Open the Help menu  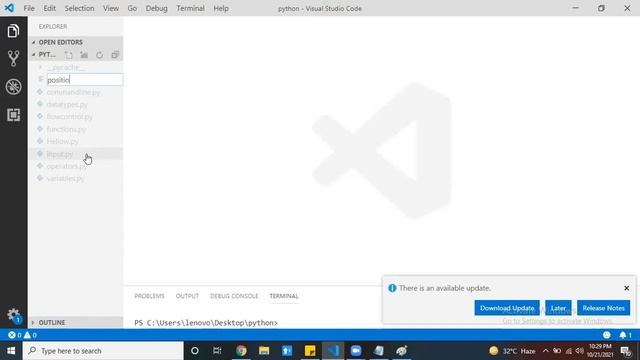221,8
